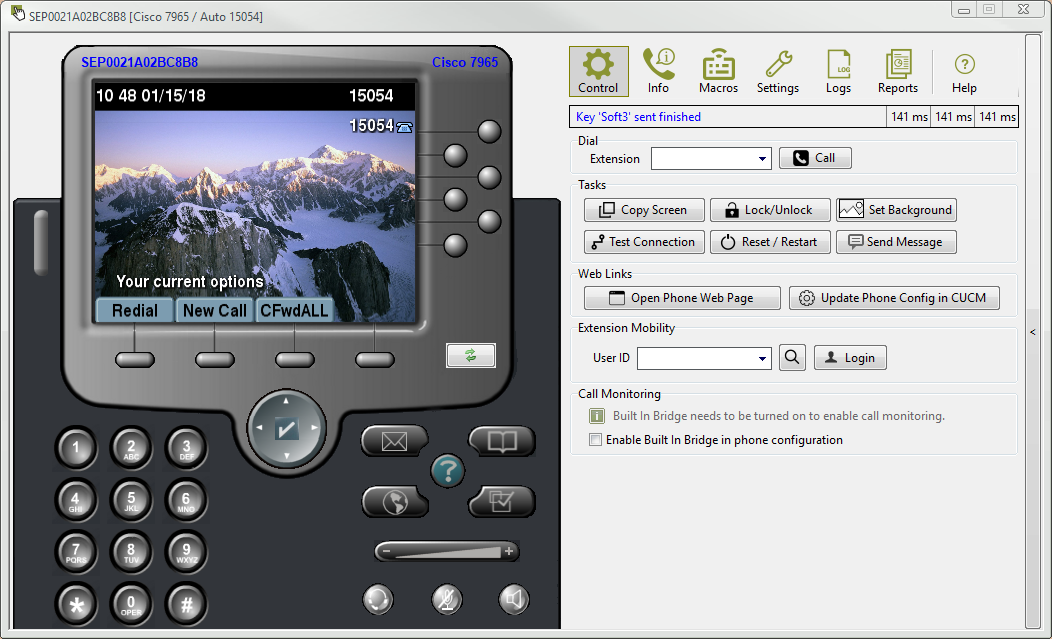The image size is (1052, 639).
Task: Open the Logs tab
Action: [x=838, y=71]
